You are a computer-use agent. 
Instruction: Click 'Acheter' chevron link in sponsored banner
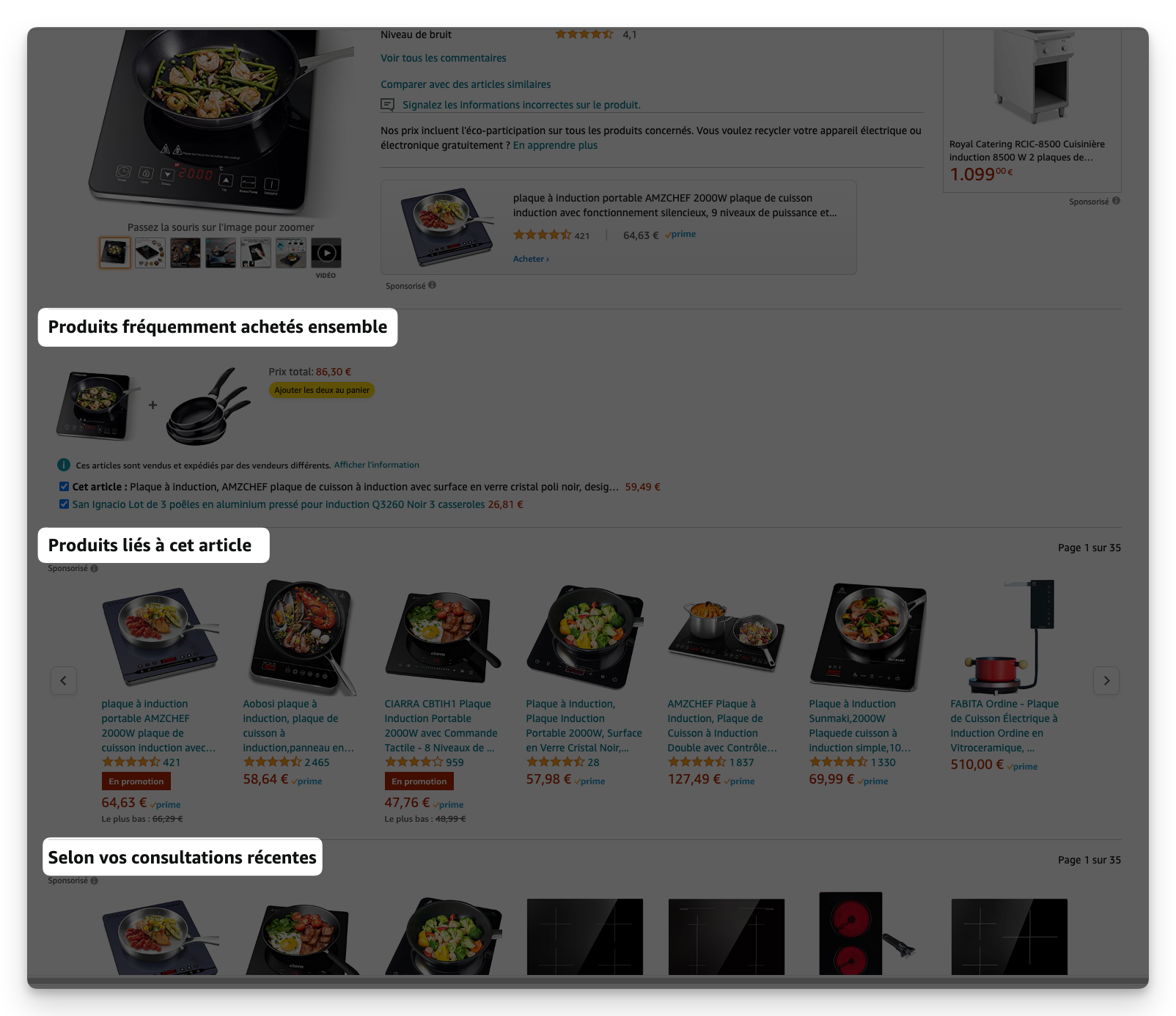pyautogui.click(x=531, y=259)
